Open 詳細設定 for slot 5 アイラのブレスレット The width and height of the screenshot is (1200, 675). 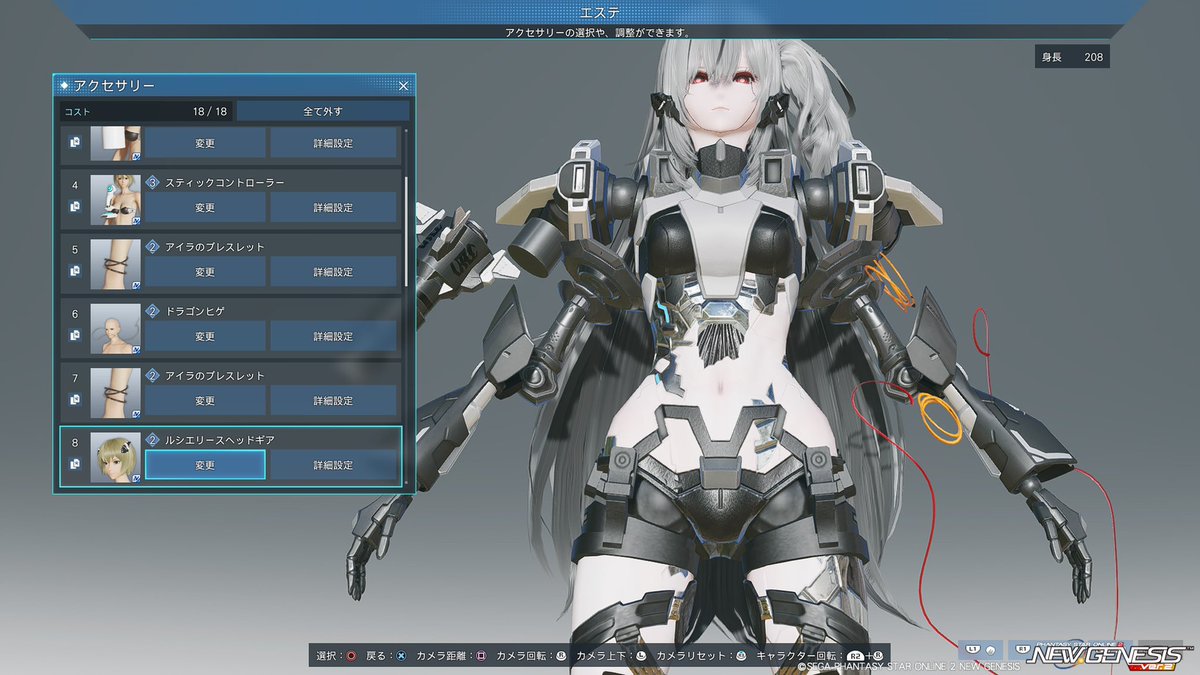click(x=333, y=272)
